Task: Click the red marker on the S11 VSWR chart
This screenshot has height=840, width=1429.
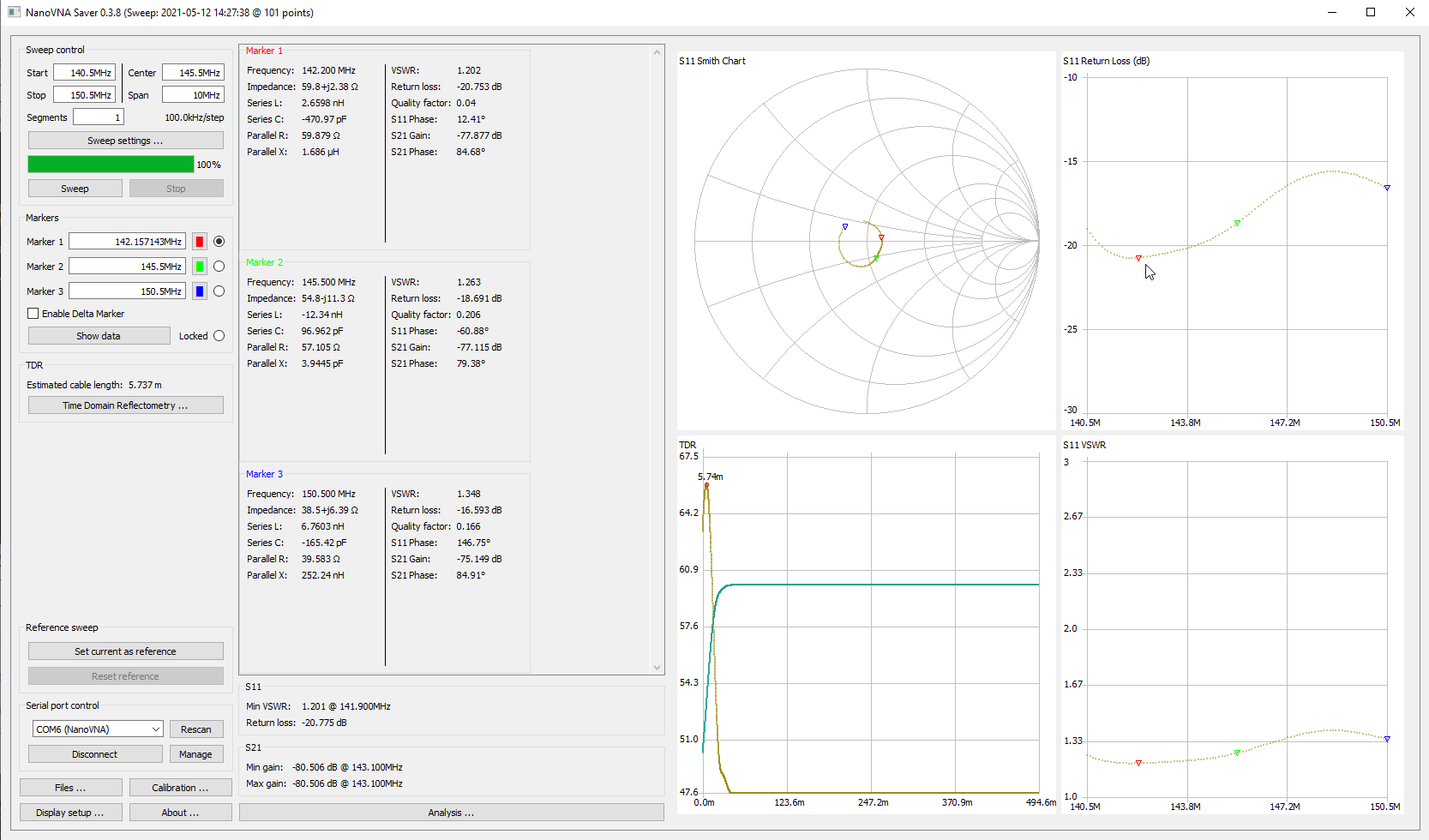Action: 1138,763
